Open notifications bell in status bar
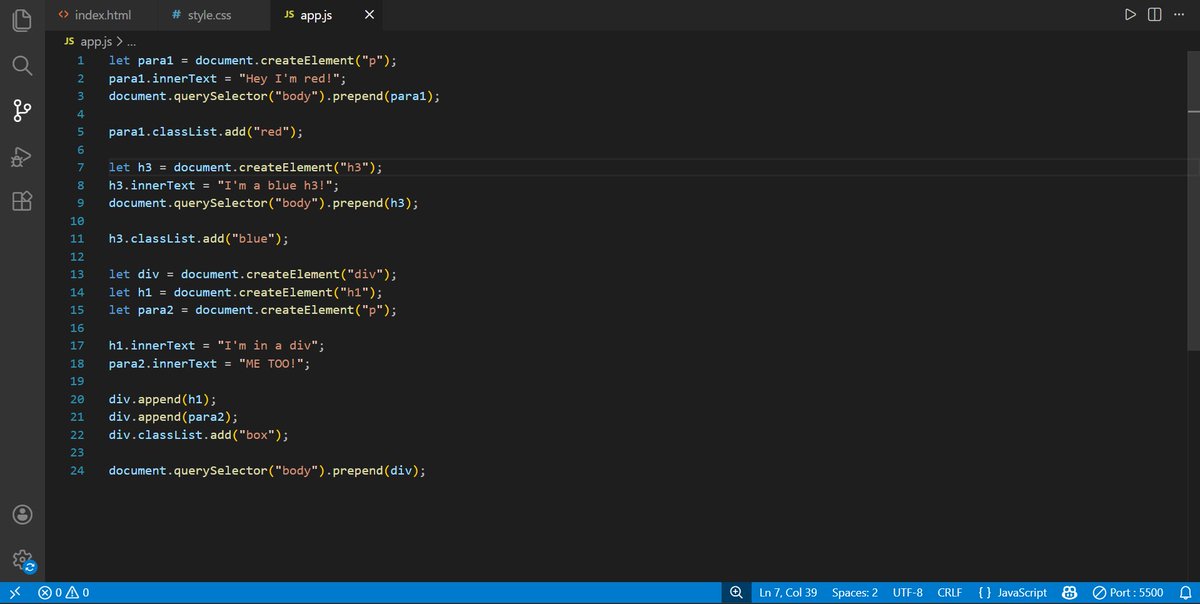 point(1185,593)
